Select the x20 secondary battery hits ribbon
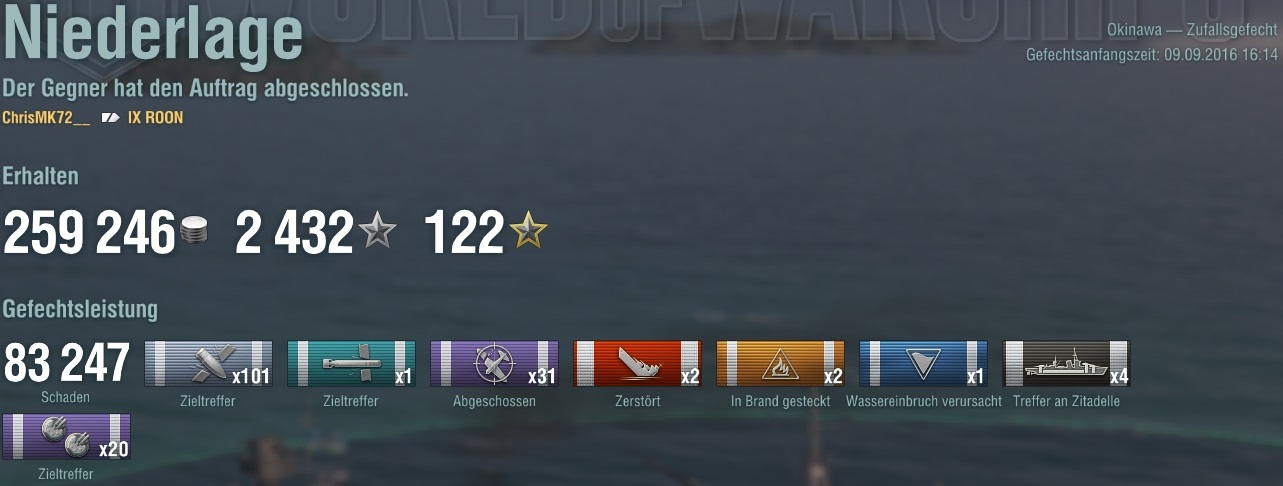 pyautogui.click(x=66, y=437)
